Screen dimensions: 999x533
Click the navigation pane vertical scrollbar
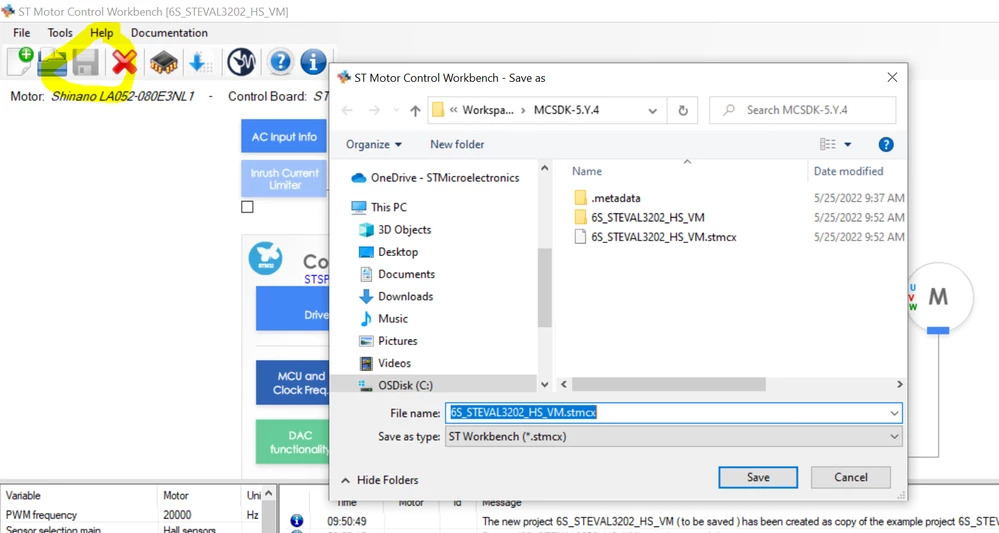pyautogui.click(x=544, y=288)
